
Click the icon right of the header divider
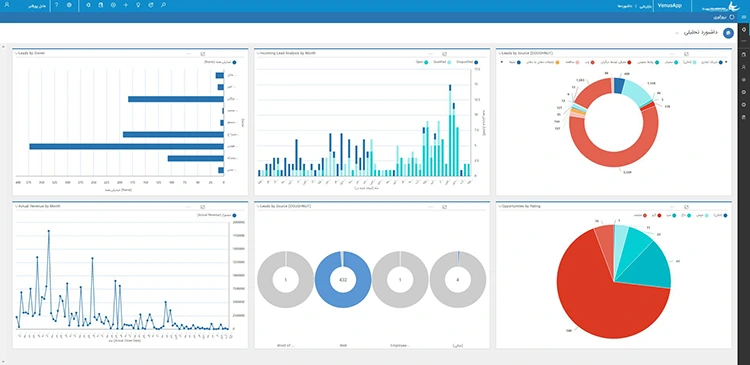[x=88, y=5]
